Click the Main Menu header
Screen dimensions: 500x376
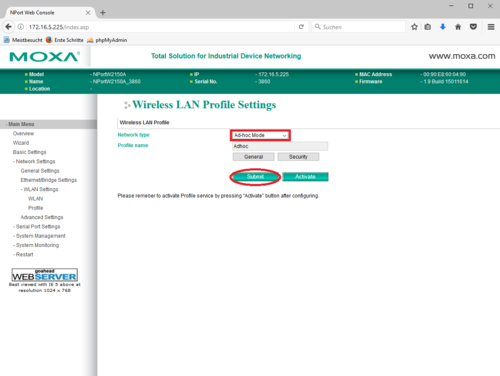click(x=48, y=124)
